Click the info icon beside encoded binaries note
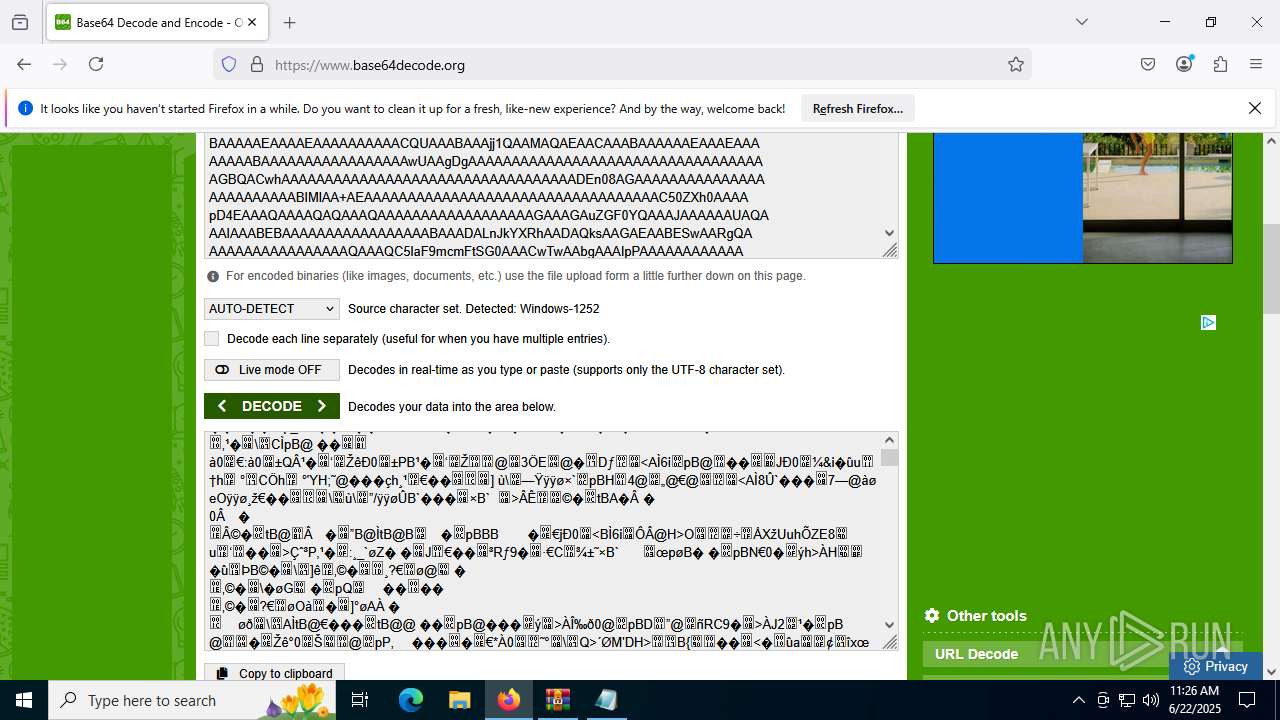 (213, 276)
